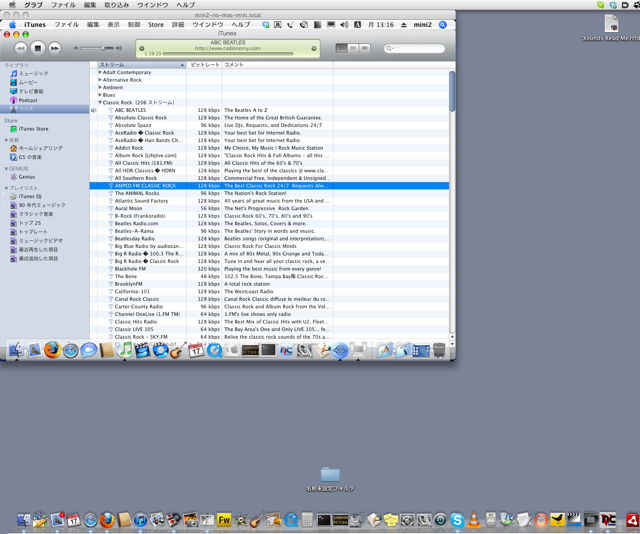Select the Absolute Classic Rock stream
Viewport: 640px width, 534px height.
[x=269, y=118]
